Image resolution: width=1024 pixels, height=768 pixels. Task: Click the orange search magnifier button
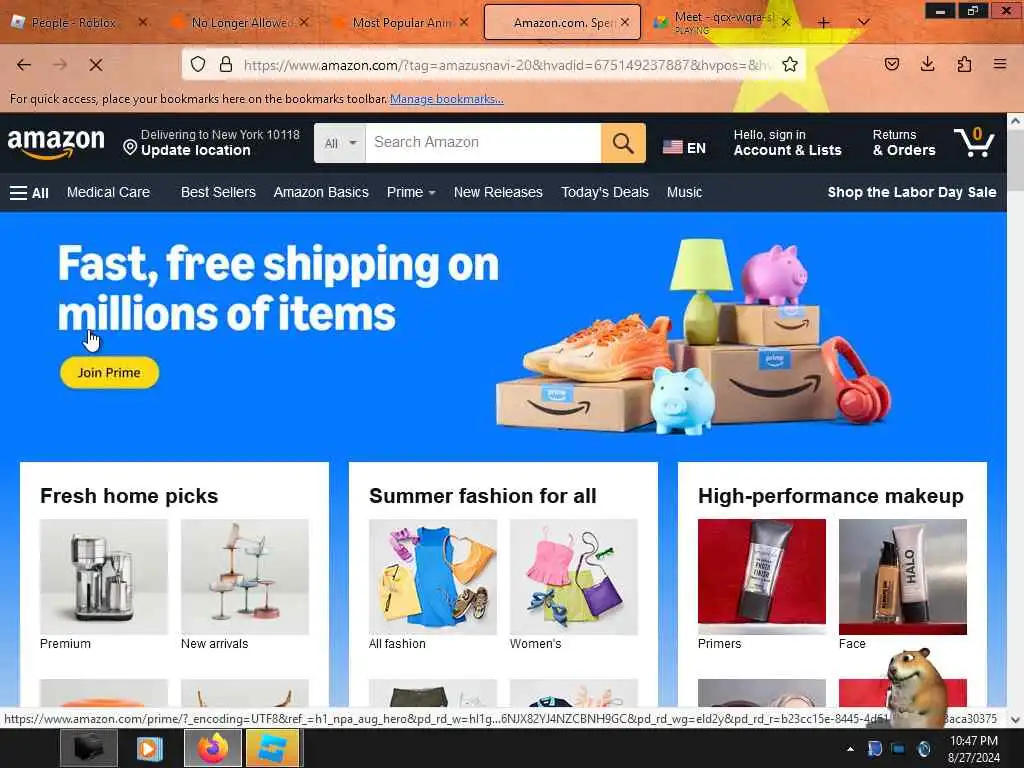(x=623, y=143)
